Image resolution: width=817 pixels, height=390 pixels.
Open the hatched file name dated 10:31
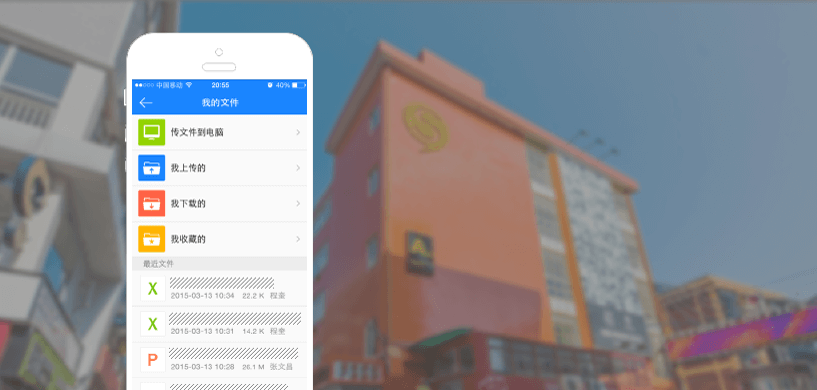click(x=235, y=319)
